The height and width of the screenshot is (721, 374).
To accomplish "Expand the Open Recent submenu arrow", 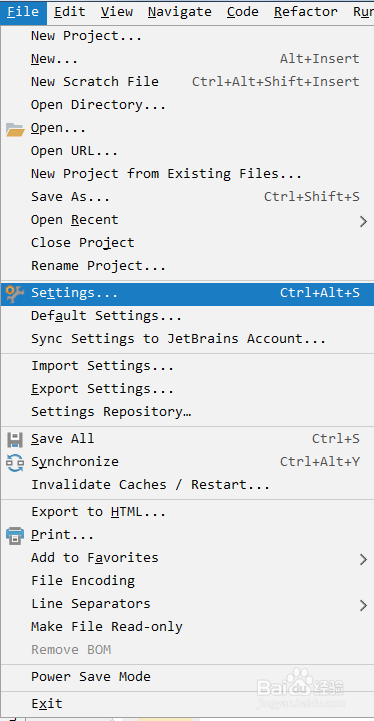I will tap(363, 221).
